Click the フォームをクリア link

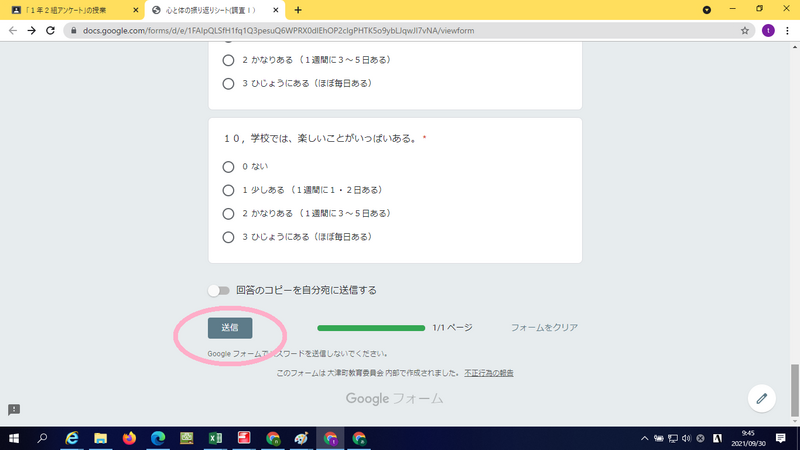pos(544,328)
